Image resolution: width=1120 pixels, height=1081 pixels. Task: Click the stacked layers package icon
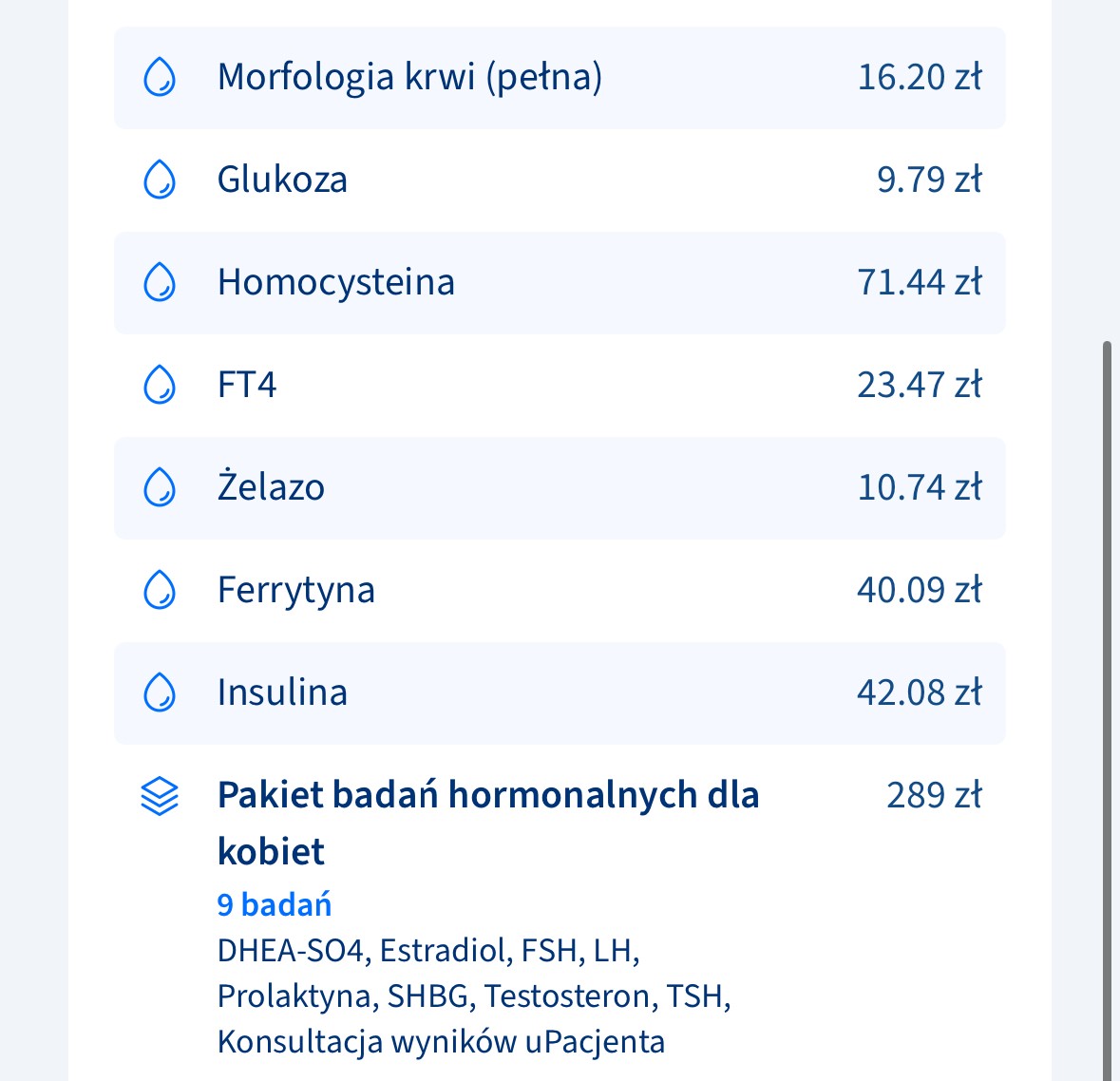click(160, 796)
